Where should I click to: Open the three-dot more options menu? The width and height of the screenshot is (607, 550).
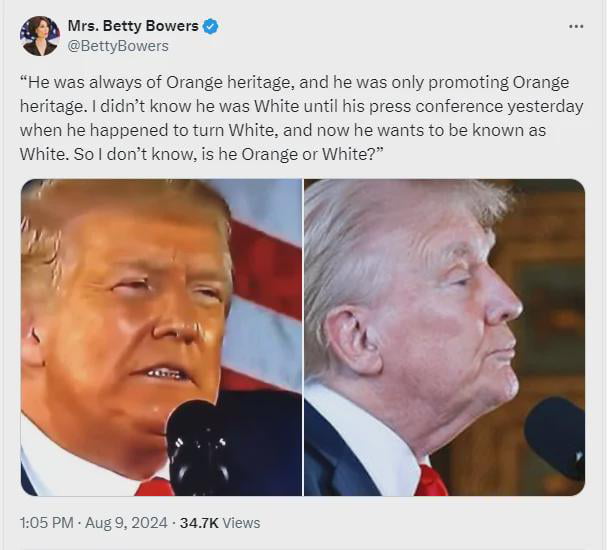(576, 26)
